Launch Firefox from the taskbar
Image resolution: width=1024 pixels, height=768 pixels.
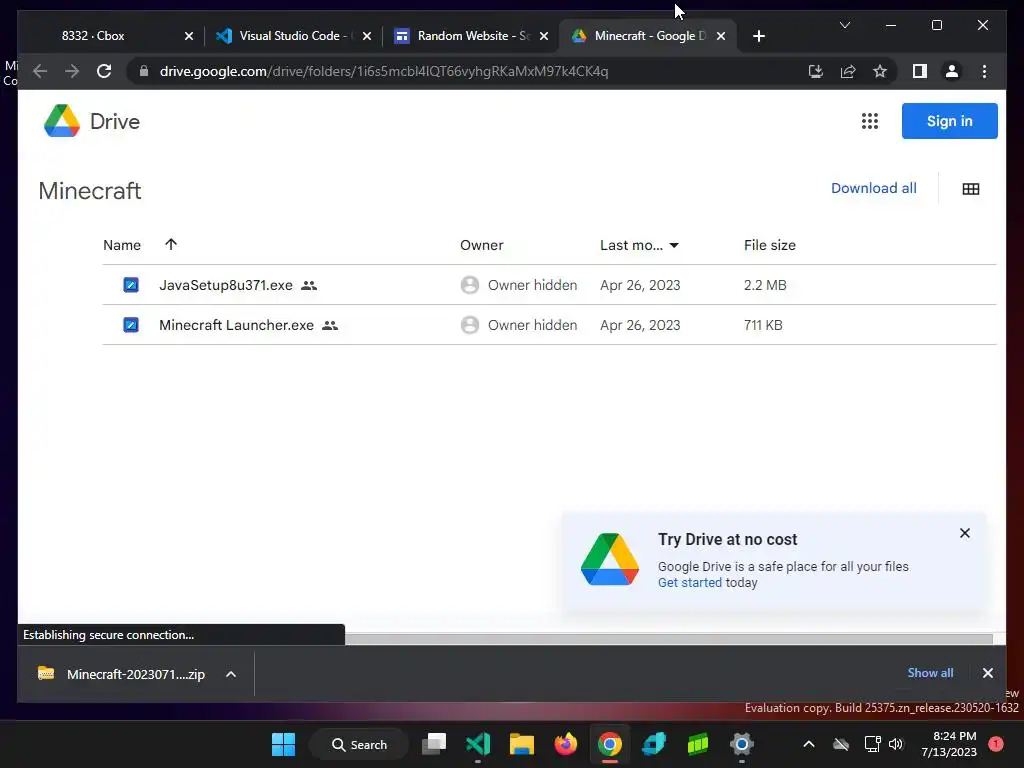point(566,744)
